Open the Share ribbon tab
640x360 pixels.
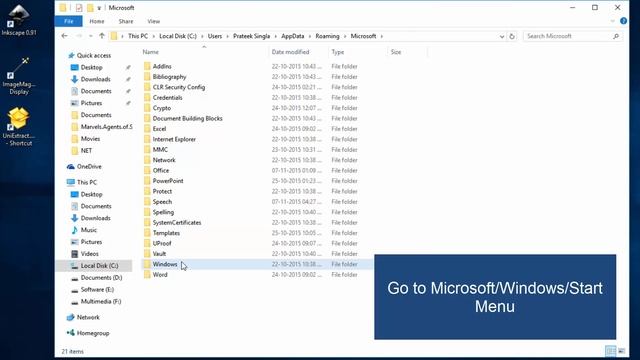click(x=126, y=21)
